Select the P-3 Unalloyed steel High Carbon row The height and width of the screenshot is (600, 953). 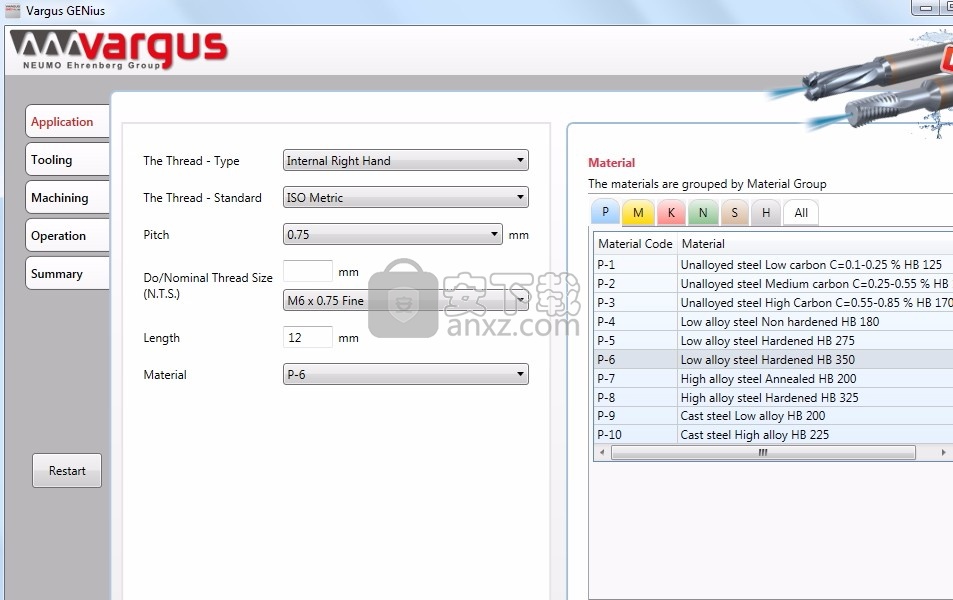click(x=773, y=302)
